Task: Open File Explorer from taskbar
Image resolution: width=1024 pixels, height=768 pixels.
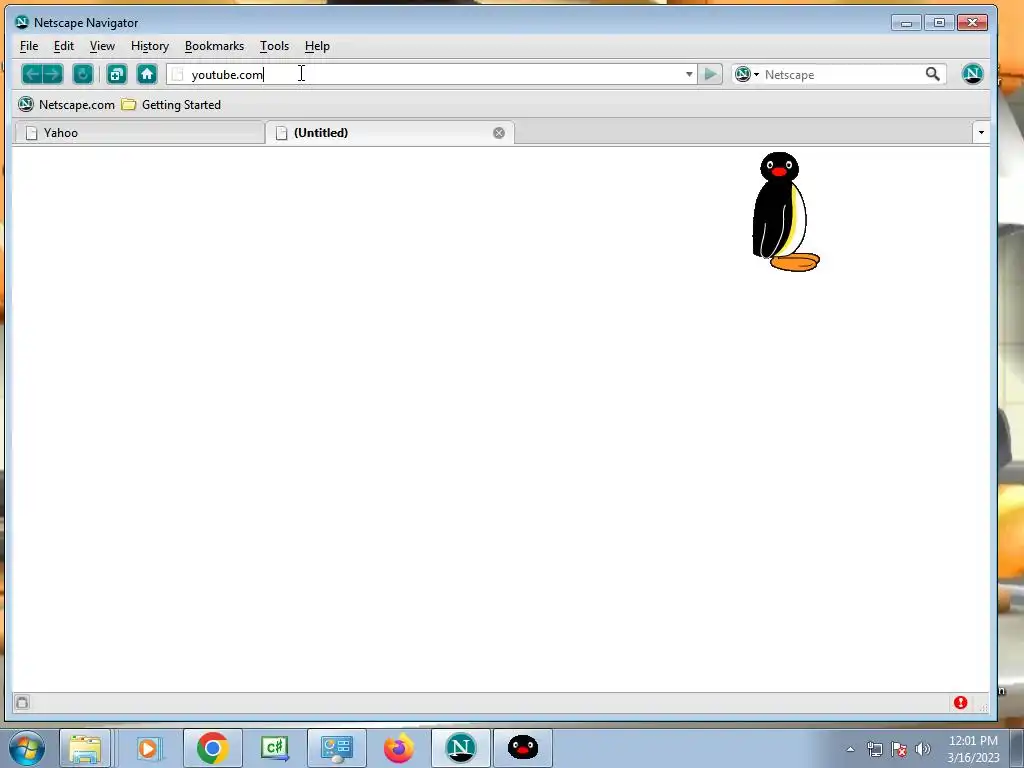Action: (x=86, y=748)
